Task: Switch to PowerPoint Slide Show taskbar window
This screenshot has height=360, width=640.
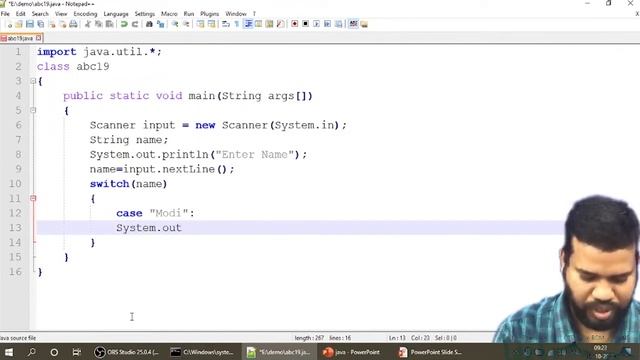Action: 430,352
